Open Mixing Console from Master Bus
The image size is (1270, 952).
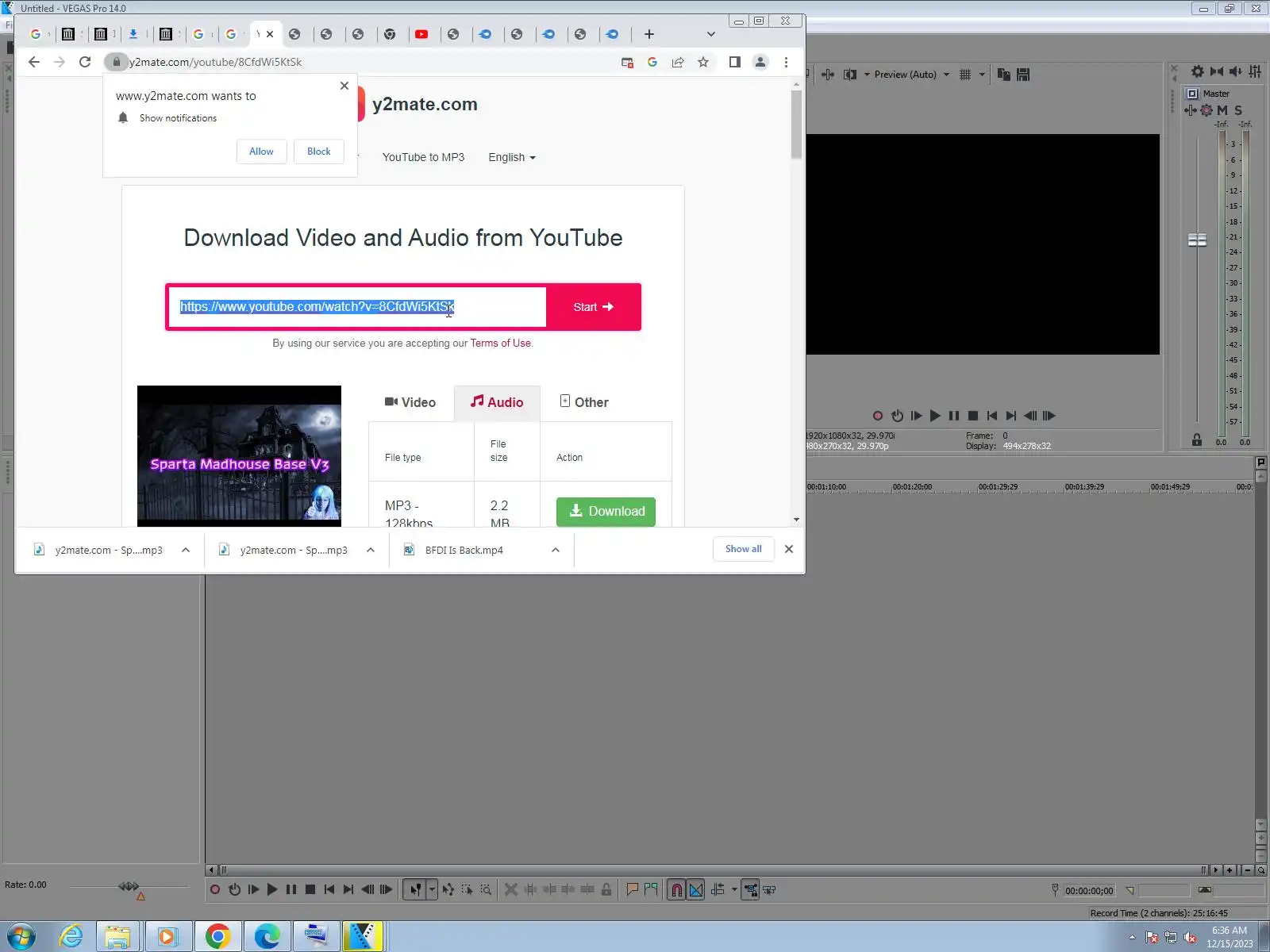pos(1255,71)
